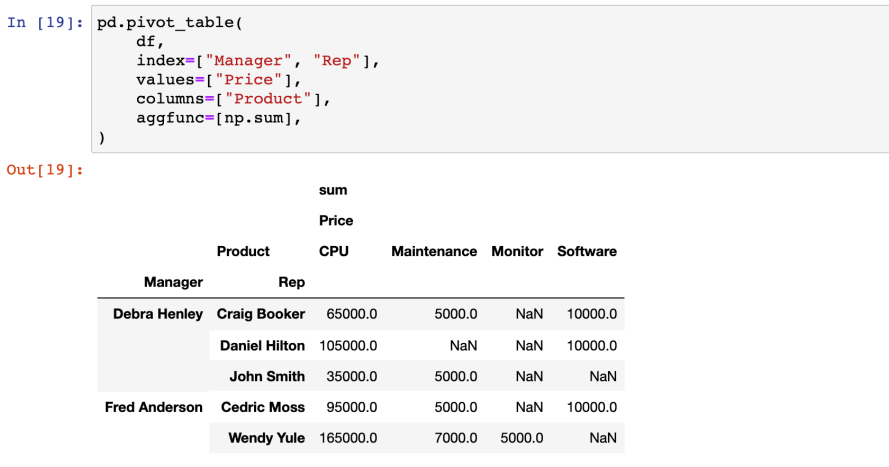The image size is (889, 467).
Task: Click the Monitor column header
Action: [x=517, y=251]
